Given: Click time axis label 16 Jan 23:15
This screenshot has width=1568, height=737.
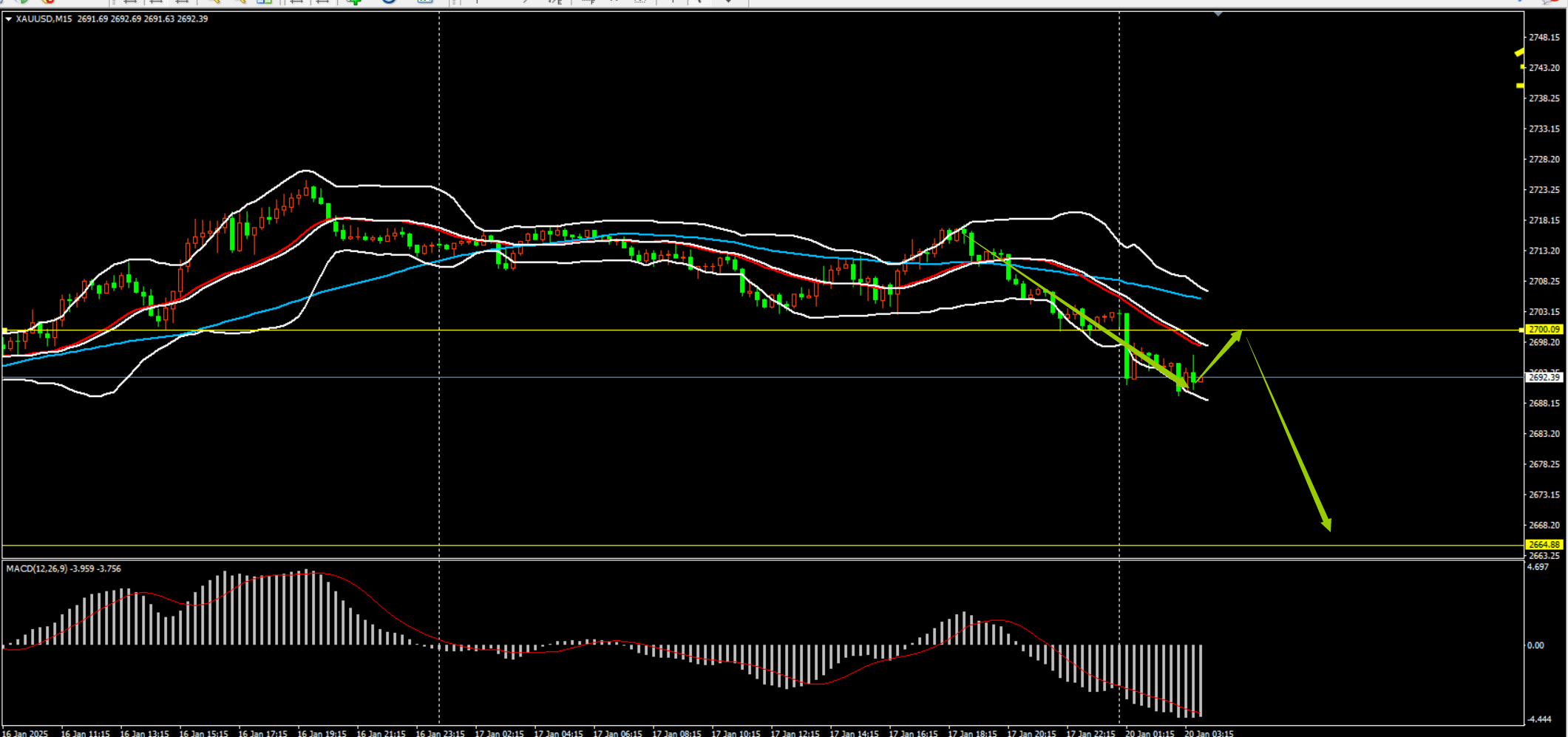Looking at the screenshot, I should pos(441,733).
